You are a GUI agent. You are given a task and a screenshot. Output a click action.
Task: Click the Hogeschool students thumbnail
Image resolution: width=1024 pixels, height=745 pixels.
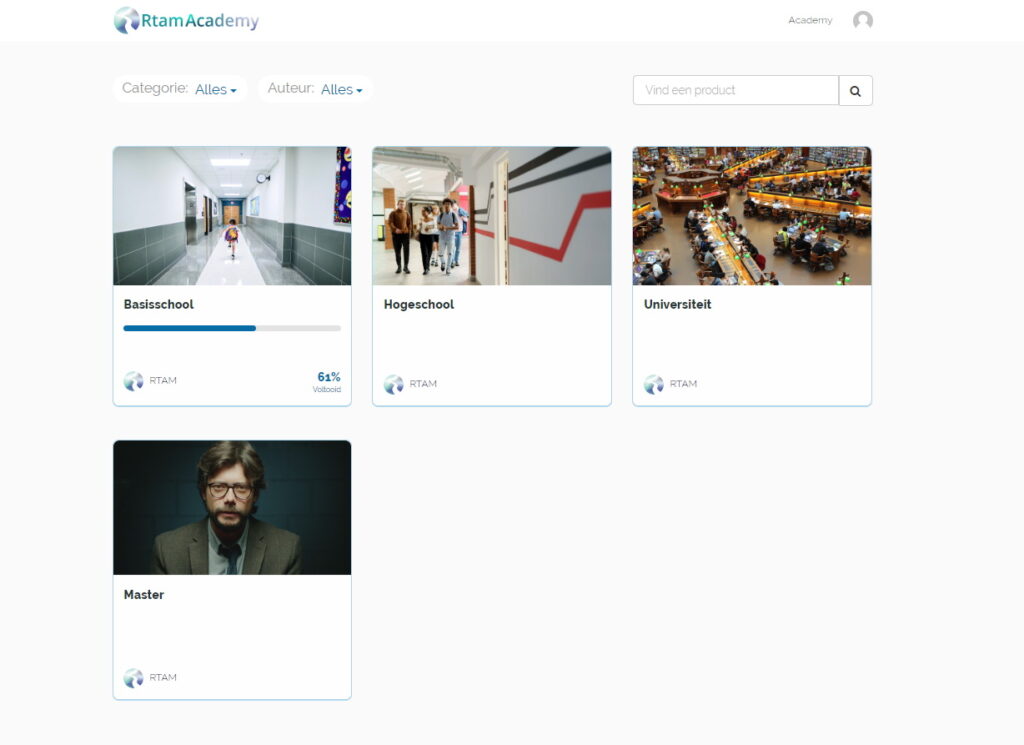(492, 215)
